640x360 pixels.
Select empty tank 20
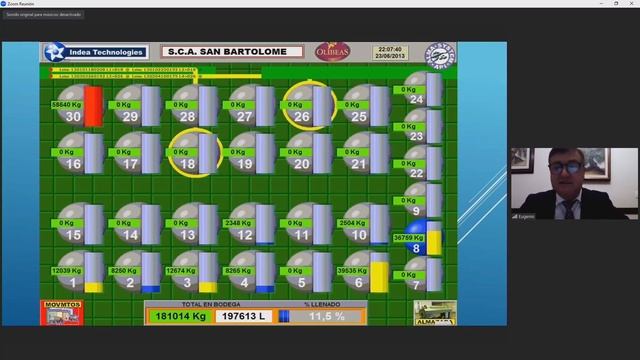click(306, 153)
